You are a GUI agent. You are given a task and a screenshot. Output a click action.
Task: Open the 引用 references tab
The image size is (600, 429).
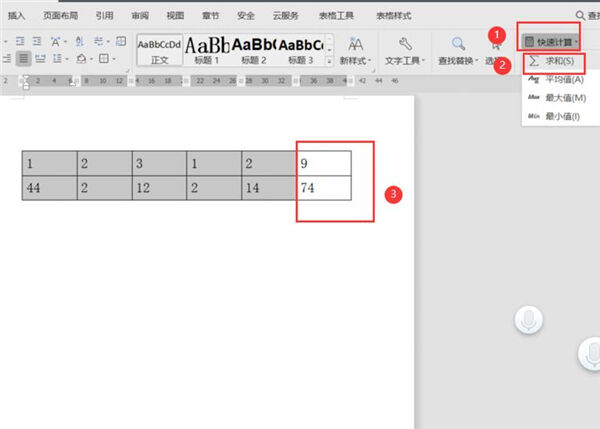(x=104, y=16)
